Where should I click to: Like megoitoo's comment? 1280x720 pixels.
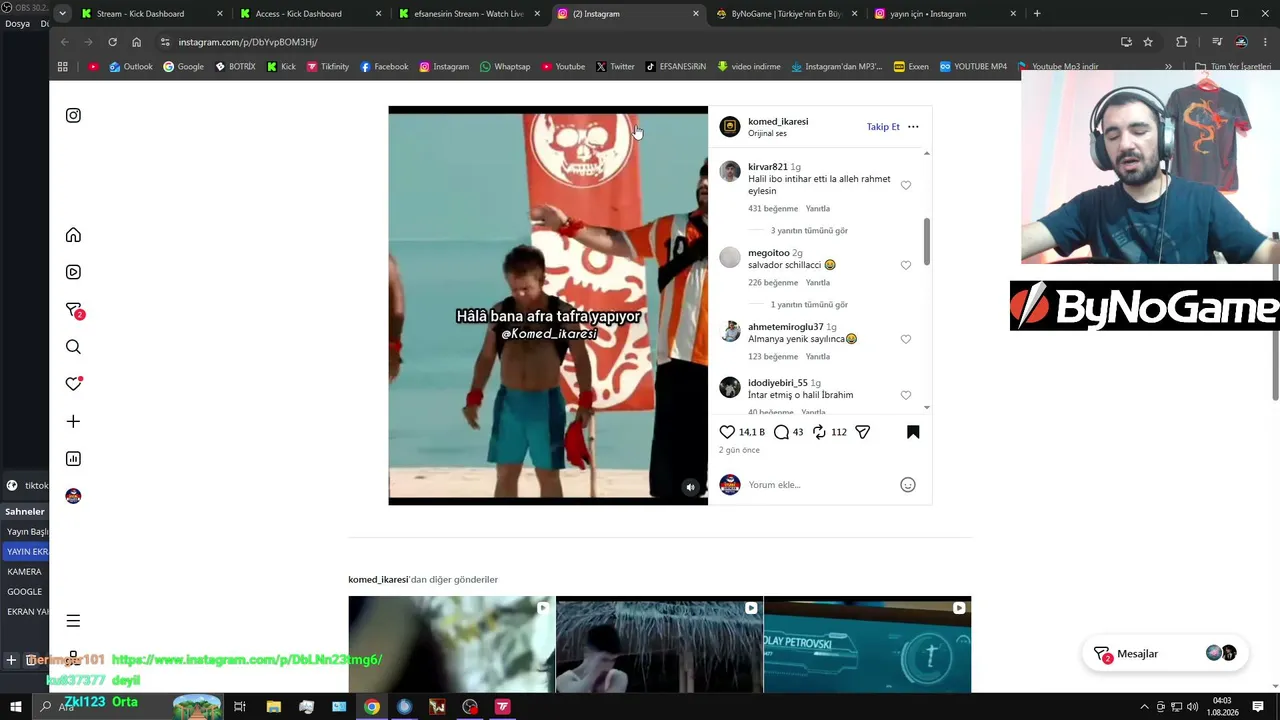point(906,265)
